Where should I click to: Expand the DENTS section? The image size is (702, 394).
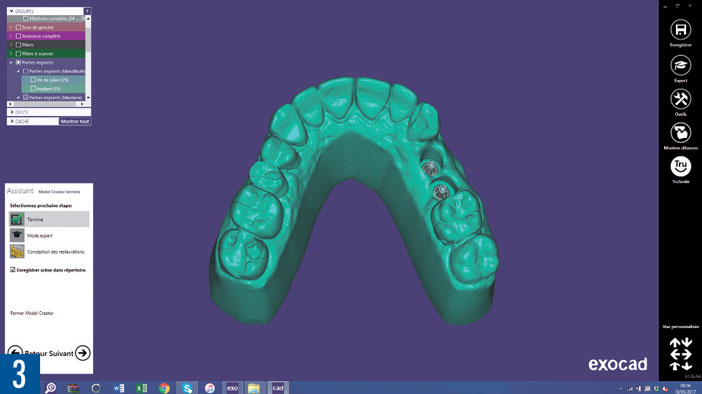click(x=12, y=112)
